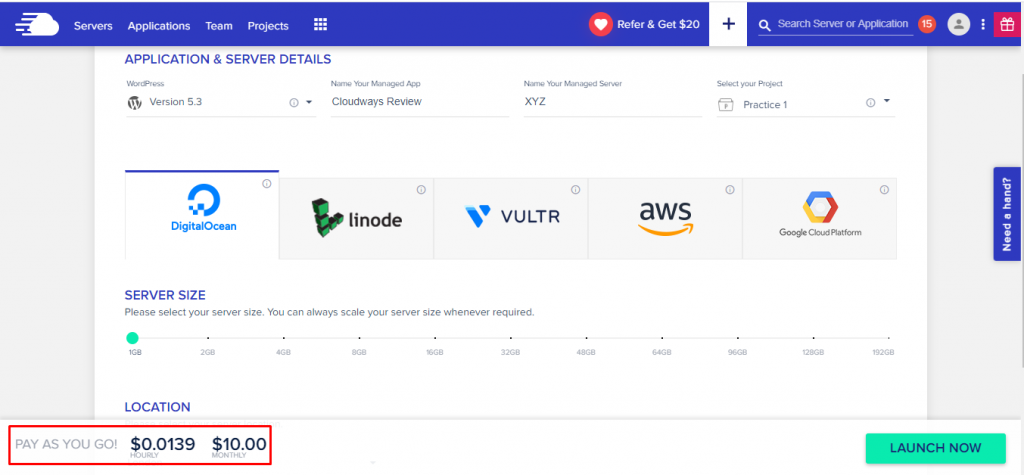Click the plus add button

click(x=728, y=24)
